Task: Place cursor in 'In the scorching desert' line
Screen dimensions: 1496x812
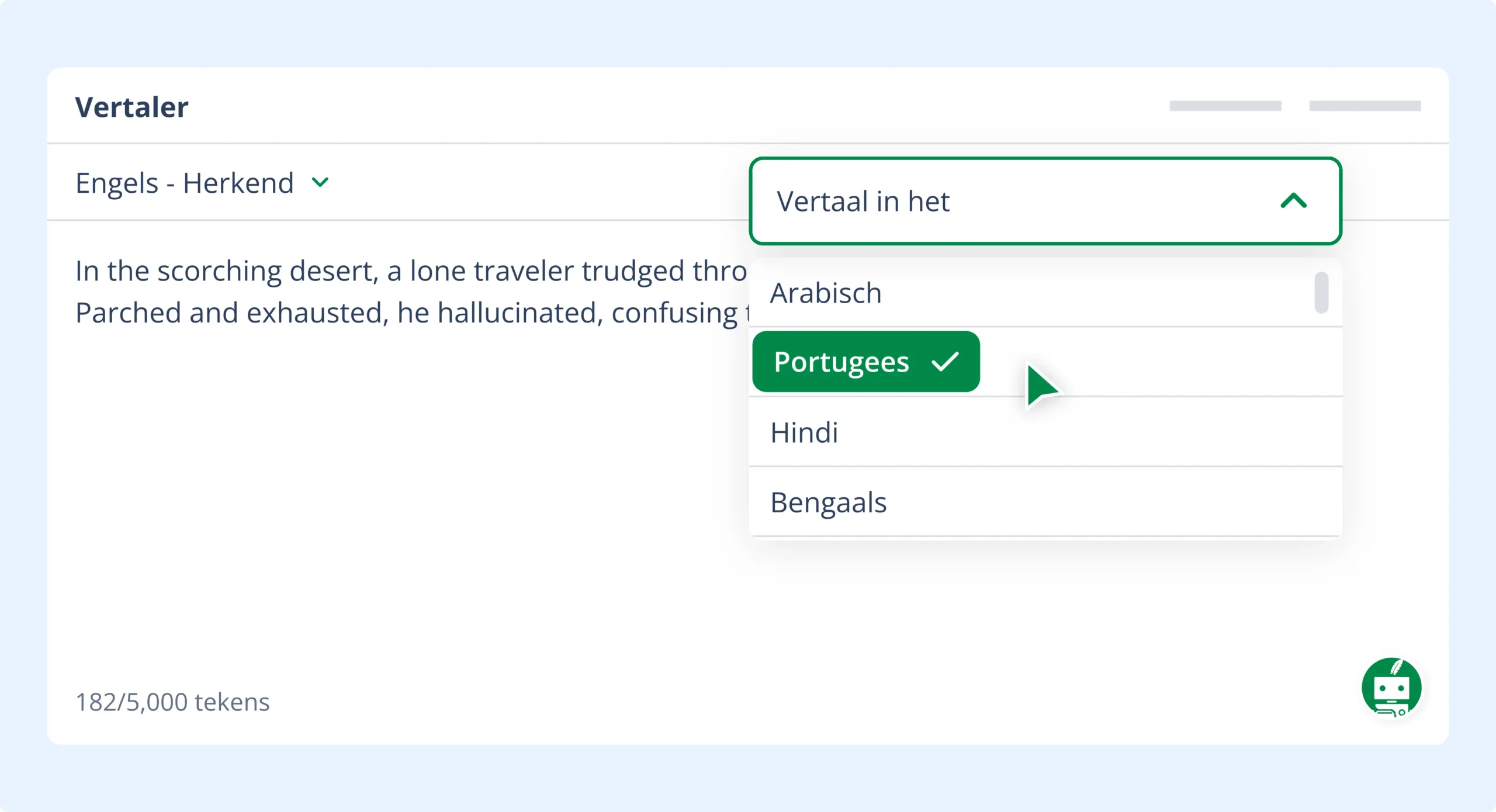Action: point(409,271)
